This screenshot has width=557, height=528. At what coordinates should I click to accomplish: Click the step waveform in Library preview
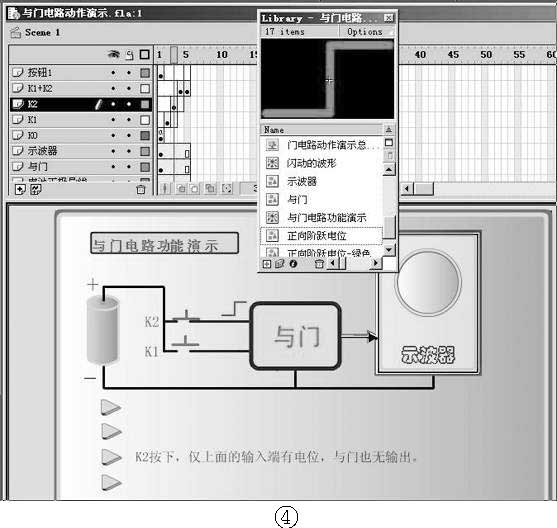click(329, 79)
